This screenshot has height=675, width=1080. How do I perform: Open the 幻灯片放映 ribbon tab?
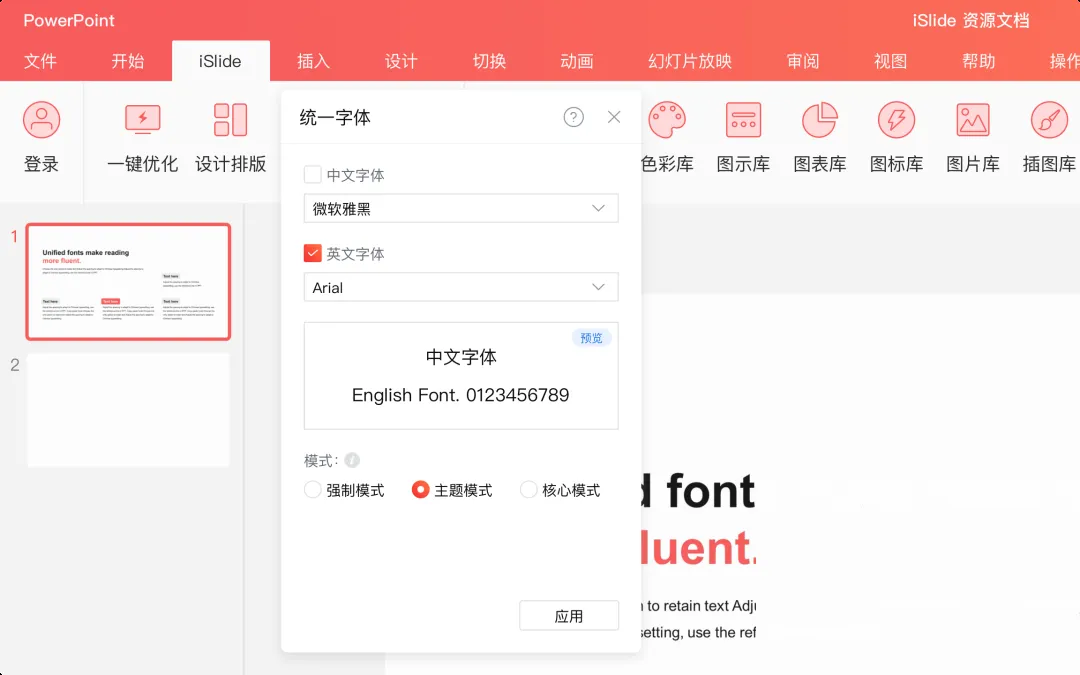click(689, 61)
